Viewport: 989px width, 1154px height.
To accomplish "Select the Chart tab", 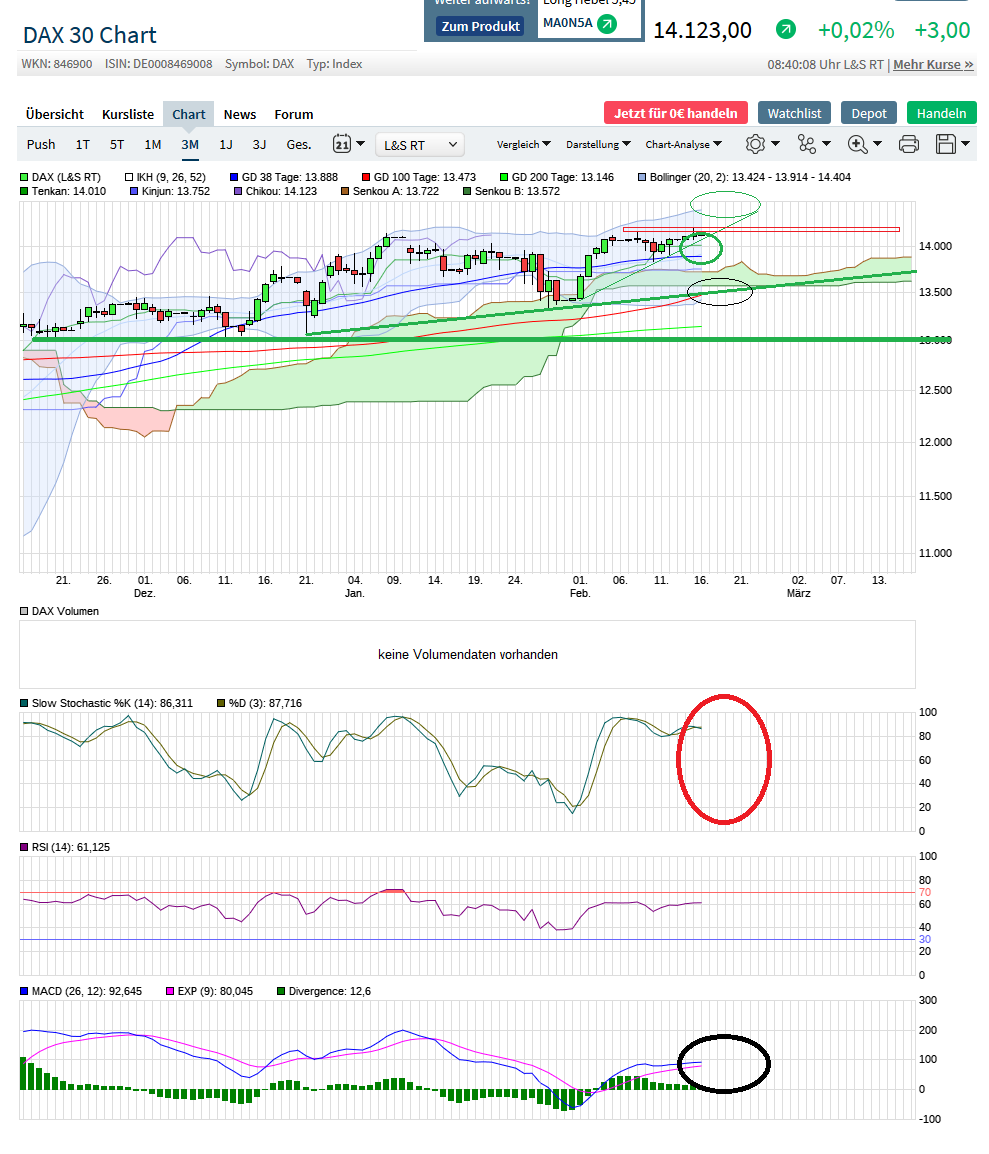I will pyautogui.click(x=188, y=114).
